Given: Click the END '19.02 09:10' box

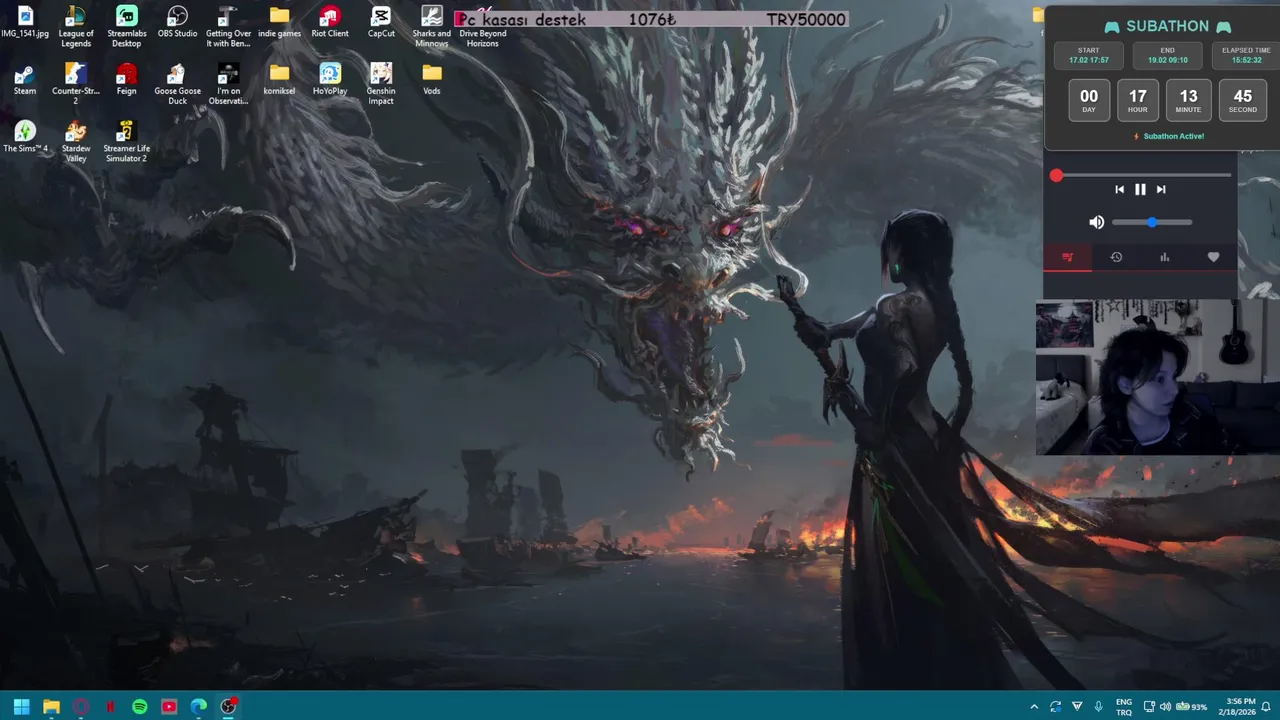Looking at the screenshot, I should [x=1167, y=55].
